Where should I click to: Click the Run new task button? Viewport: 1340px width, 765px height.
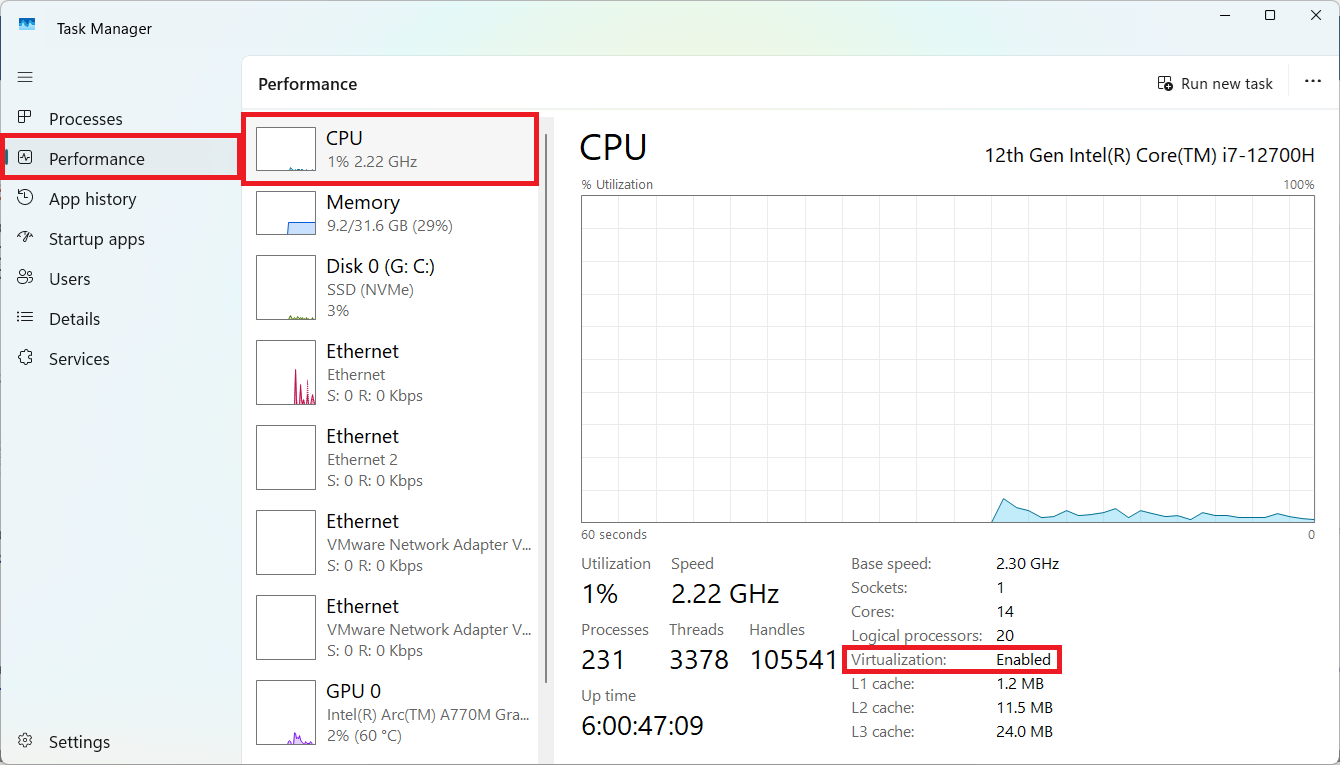[1215, 83]
